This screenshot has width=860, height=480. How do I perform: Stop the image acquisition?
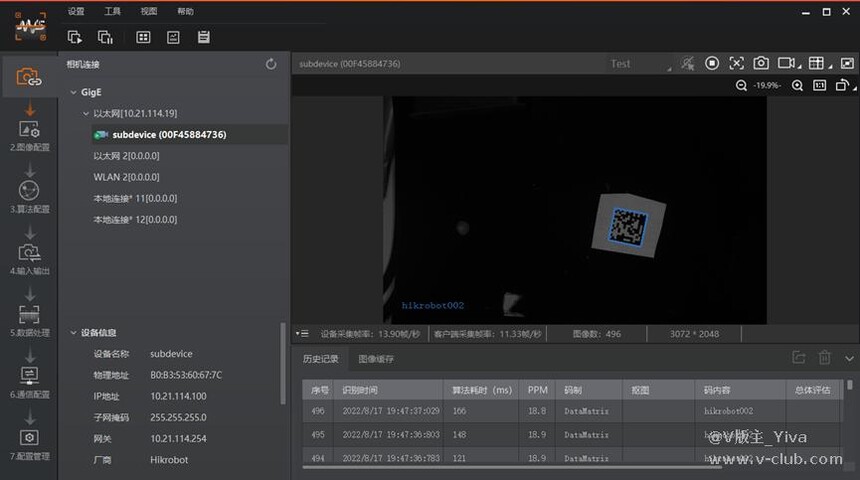[x=712, y=64]
